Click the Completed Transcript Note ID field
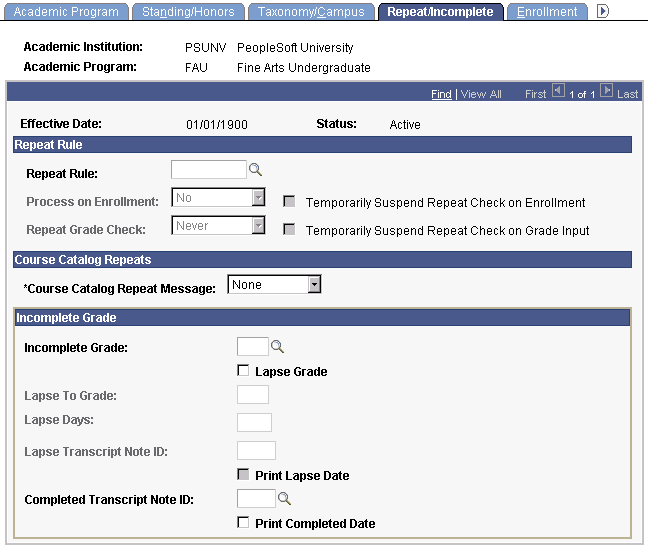Image resolution: width=648 pixels, height=548 pixels. click(256, 498)
